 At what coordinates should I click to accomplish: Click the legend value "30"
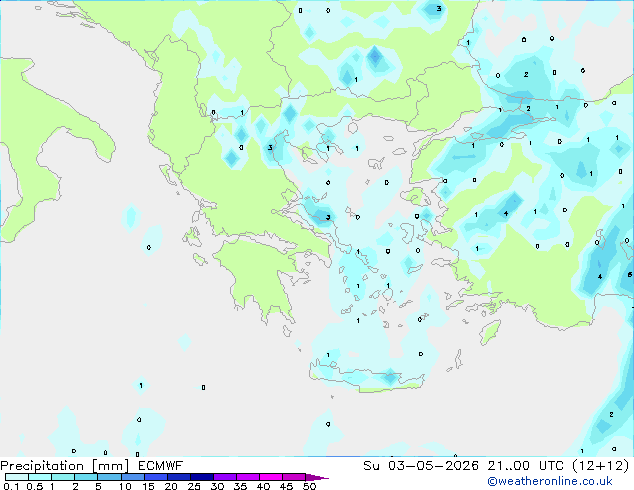[217, 486]
